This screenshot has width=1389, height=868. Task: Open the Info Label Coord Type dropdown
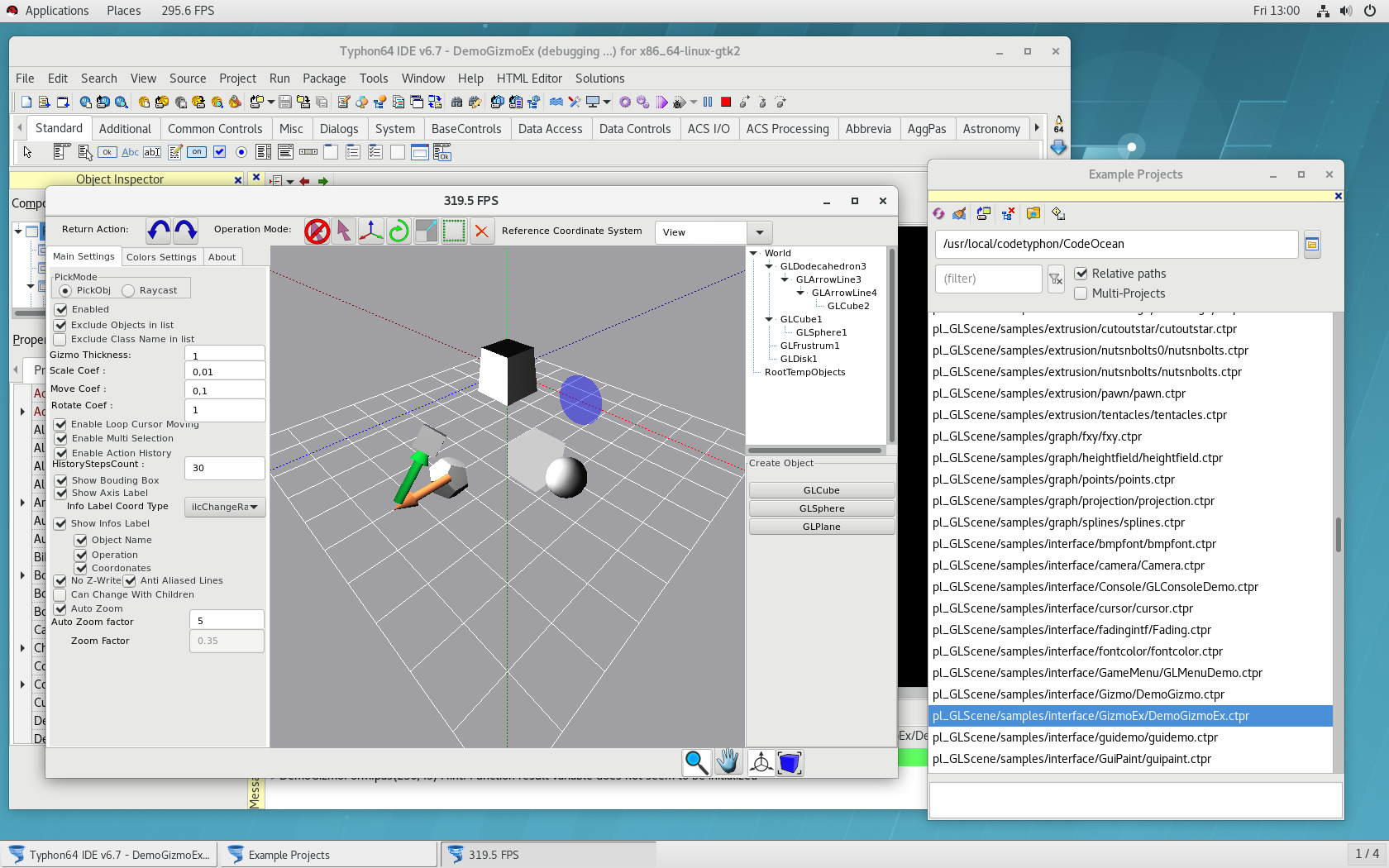click(225, 507)
